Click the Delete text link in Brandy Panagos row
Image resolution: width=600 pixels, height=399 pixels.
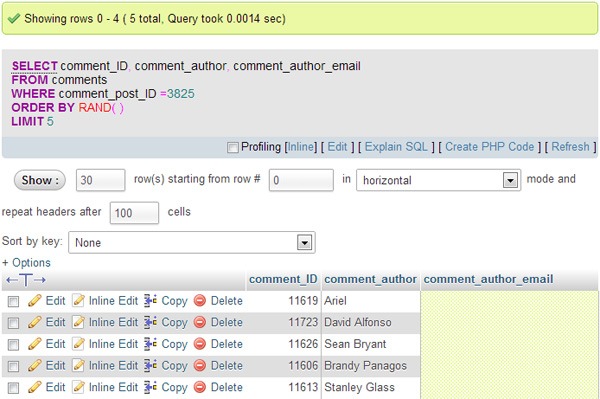[x=227, y=366]
